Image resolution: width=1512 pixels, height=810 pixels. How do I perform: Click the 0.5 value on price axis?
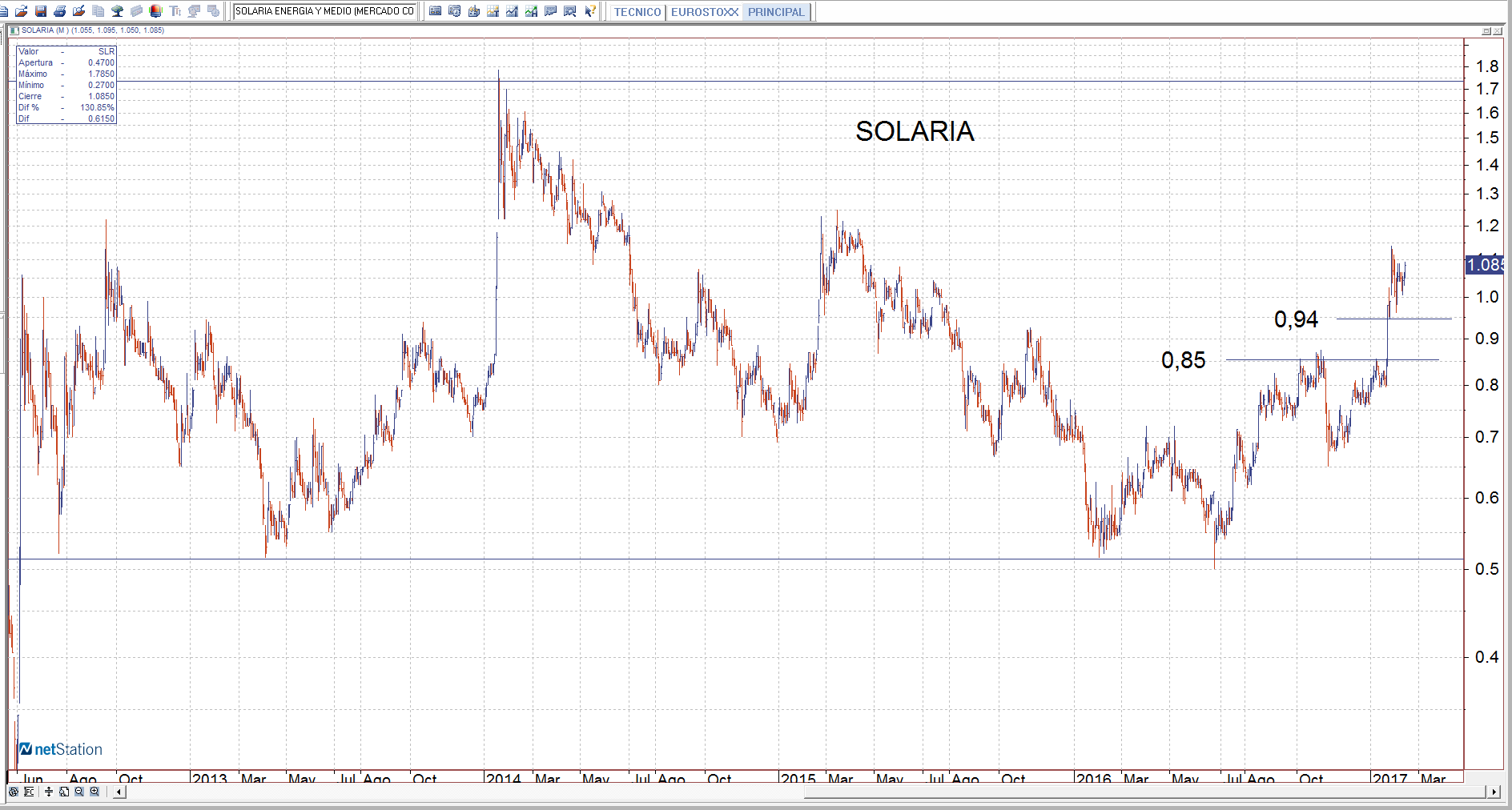[x=1487, y=569]
